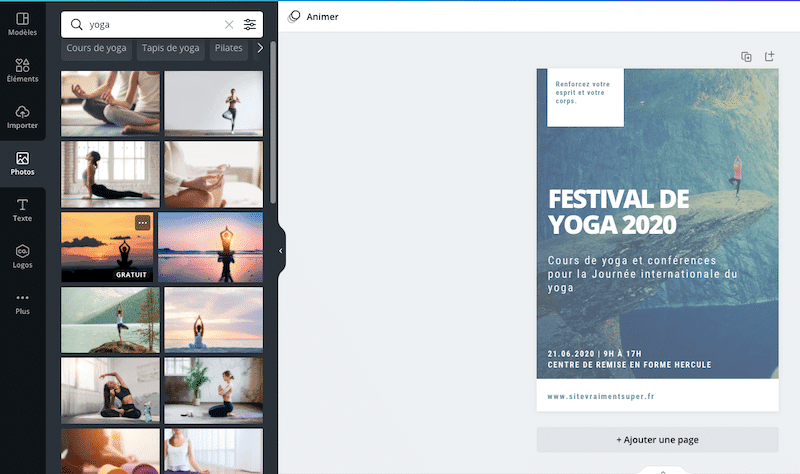Select tree pose by mountain lake photo
Screen dimensions: 800x474
110,320
